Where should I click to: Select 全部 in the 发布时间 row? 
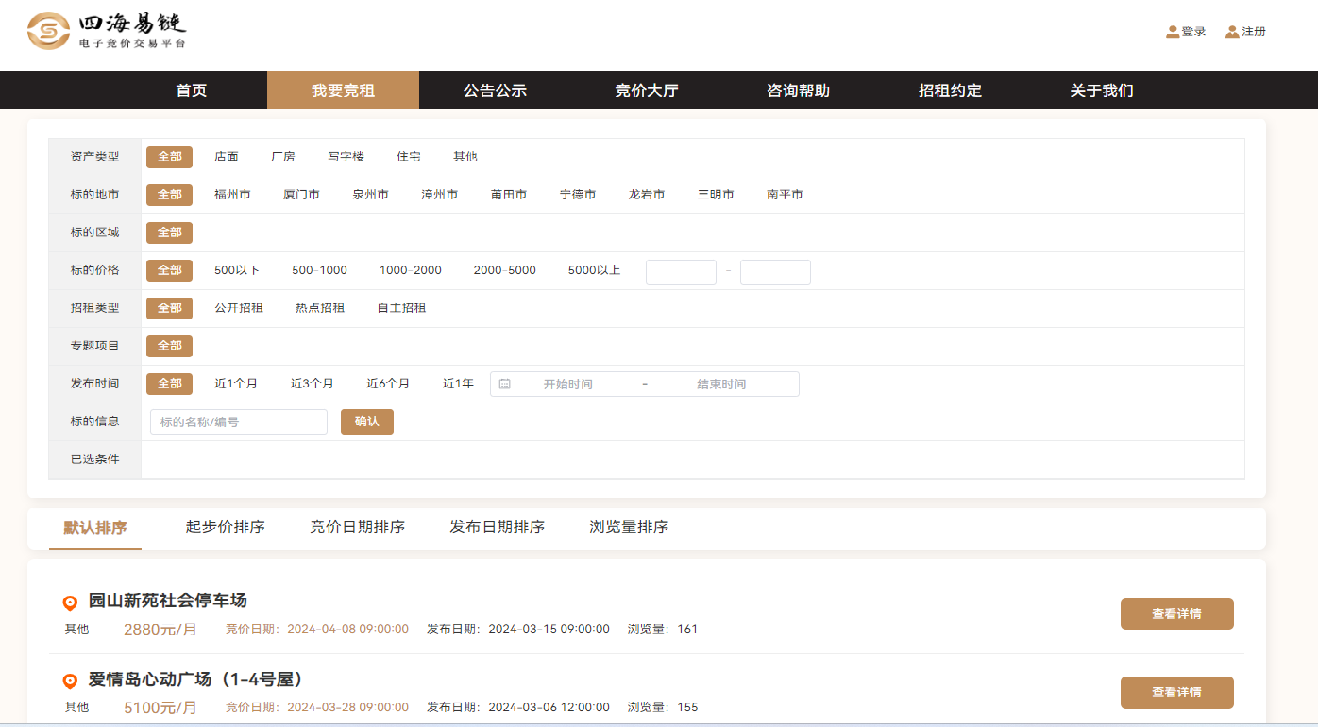169,384
